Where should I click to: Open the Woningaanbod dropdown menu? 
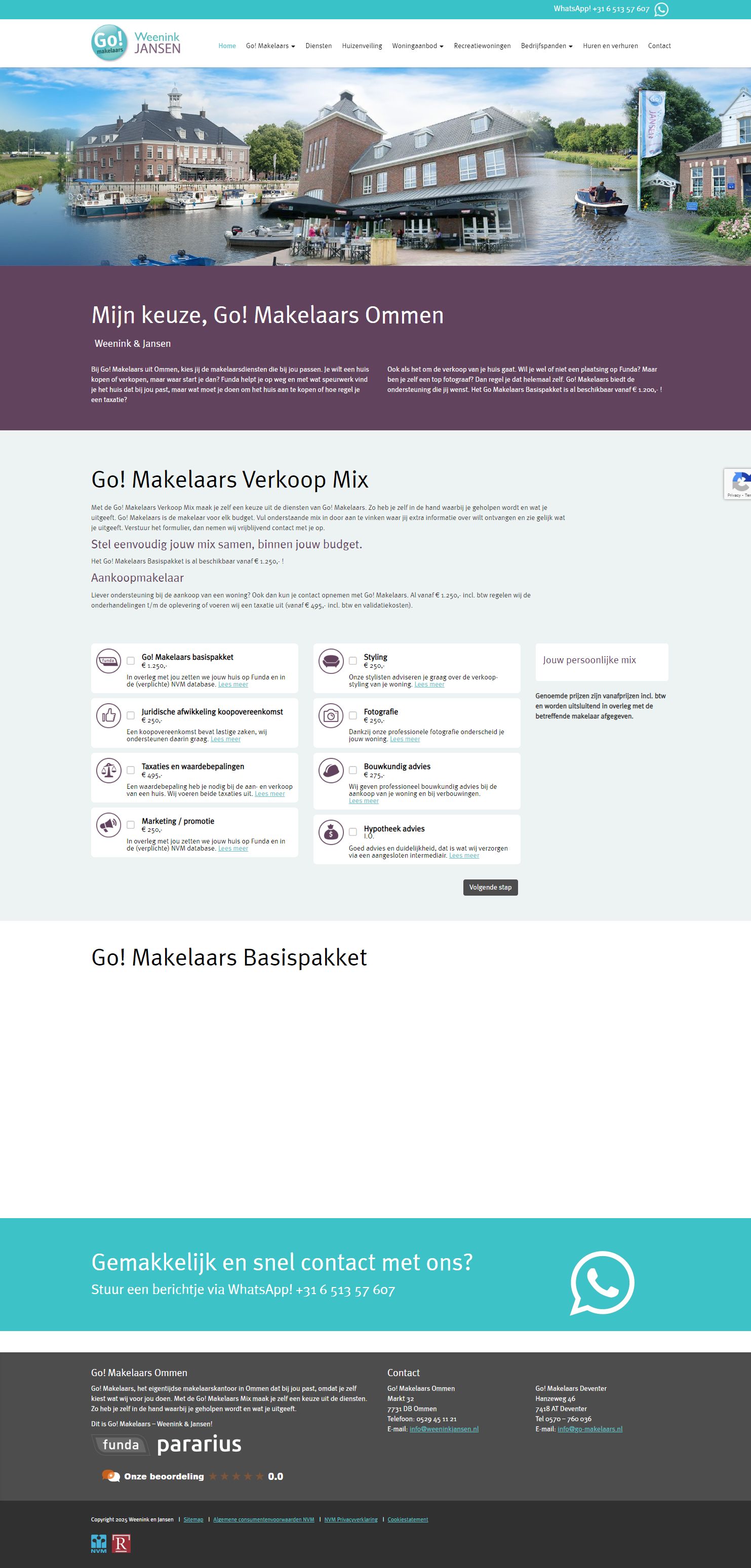(x=417, y=46)
